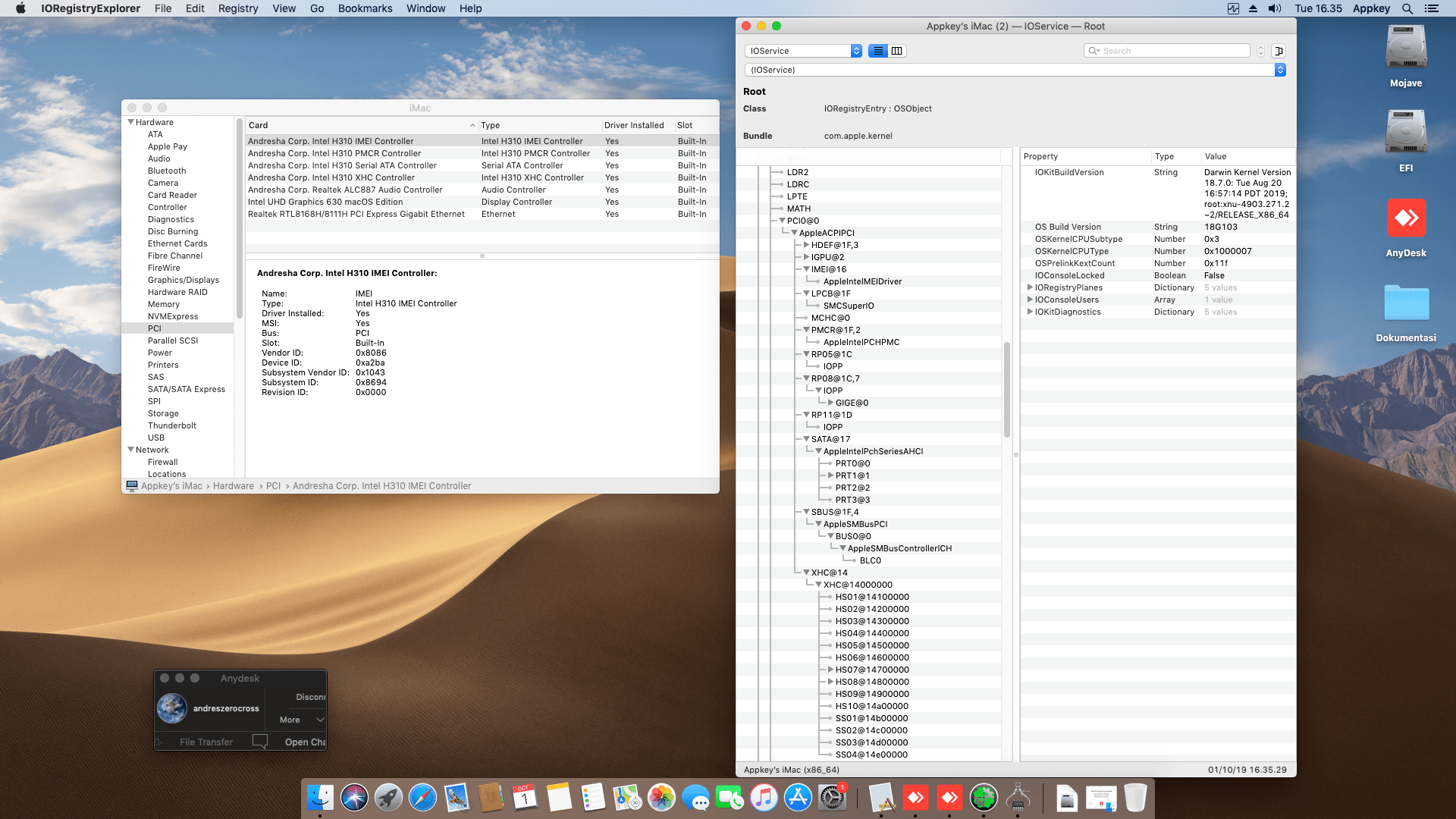Open Calendar from the Dock
This screenshot has width=1456, height=819.
(x=525, y=798)
